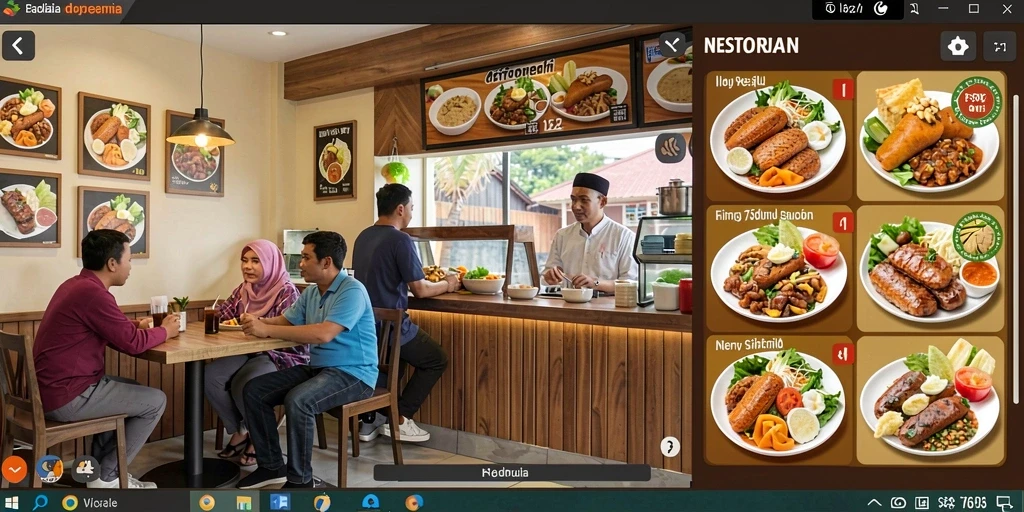This screenshot has width=1024, height=512.
Task: Open the notification center icon
Action: [x=1006, y=503]
